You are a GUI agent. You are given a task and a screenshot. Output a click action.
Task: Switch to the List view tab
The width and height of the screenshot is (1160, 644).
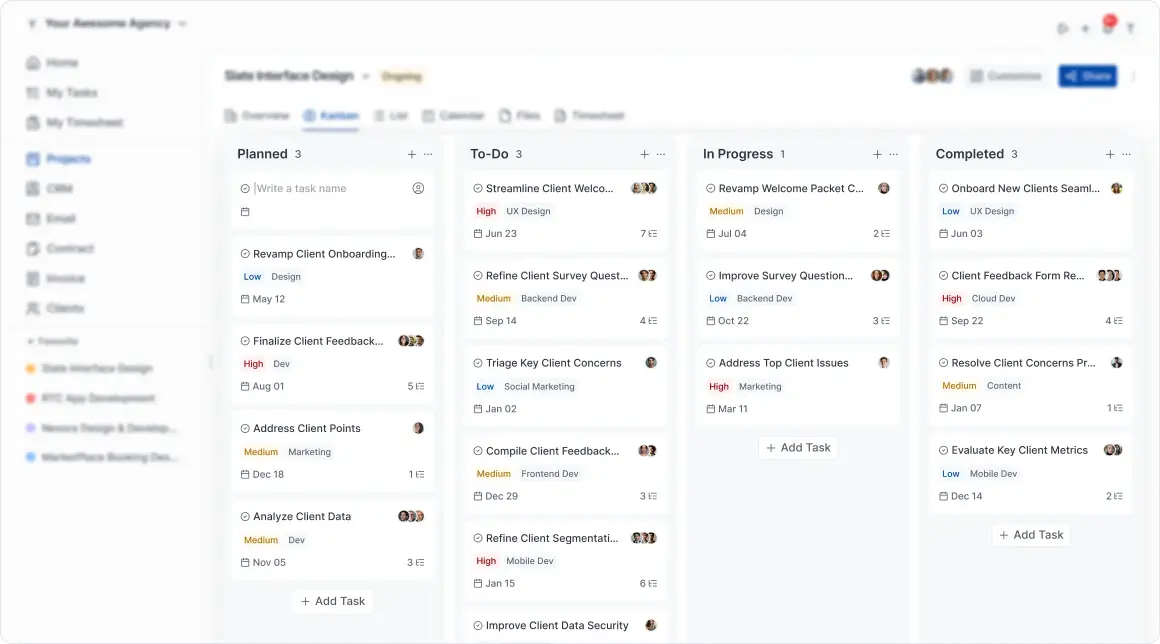[x=391, y=116]
